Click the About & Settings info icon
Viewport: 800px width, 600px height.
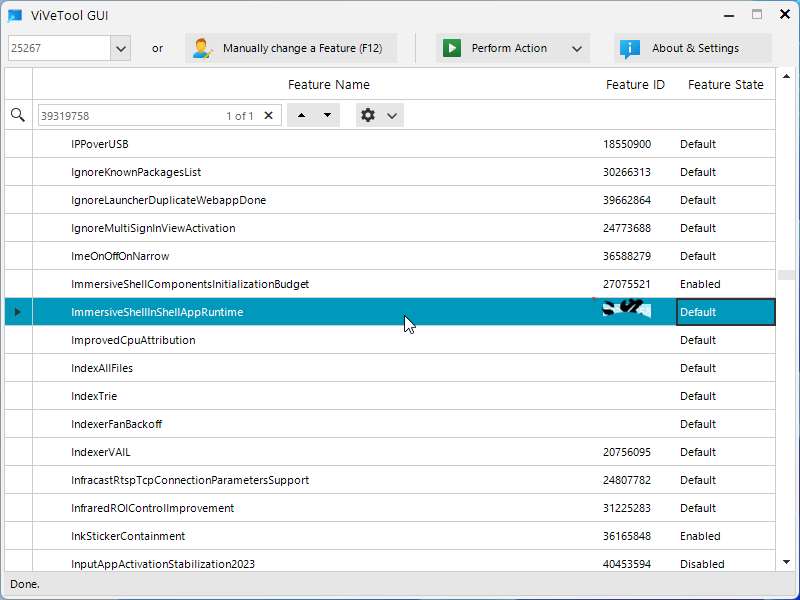[630, 48]
